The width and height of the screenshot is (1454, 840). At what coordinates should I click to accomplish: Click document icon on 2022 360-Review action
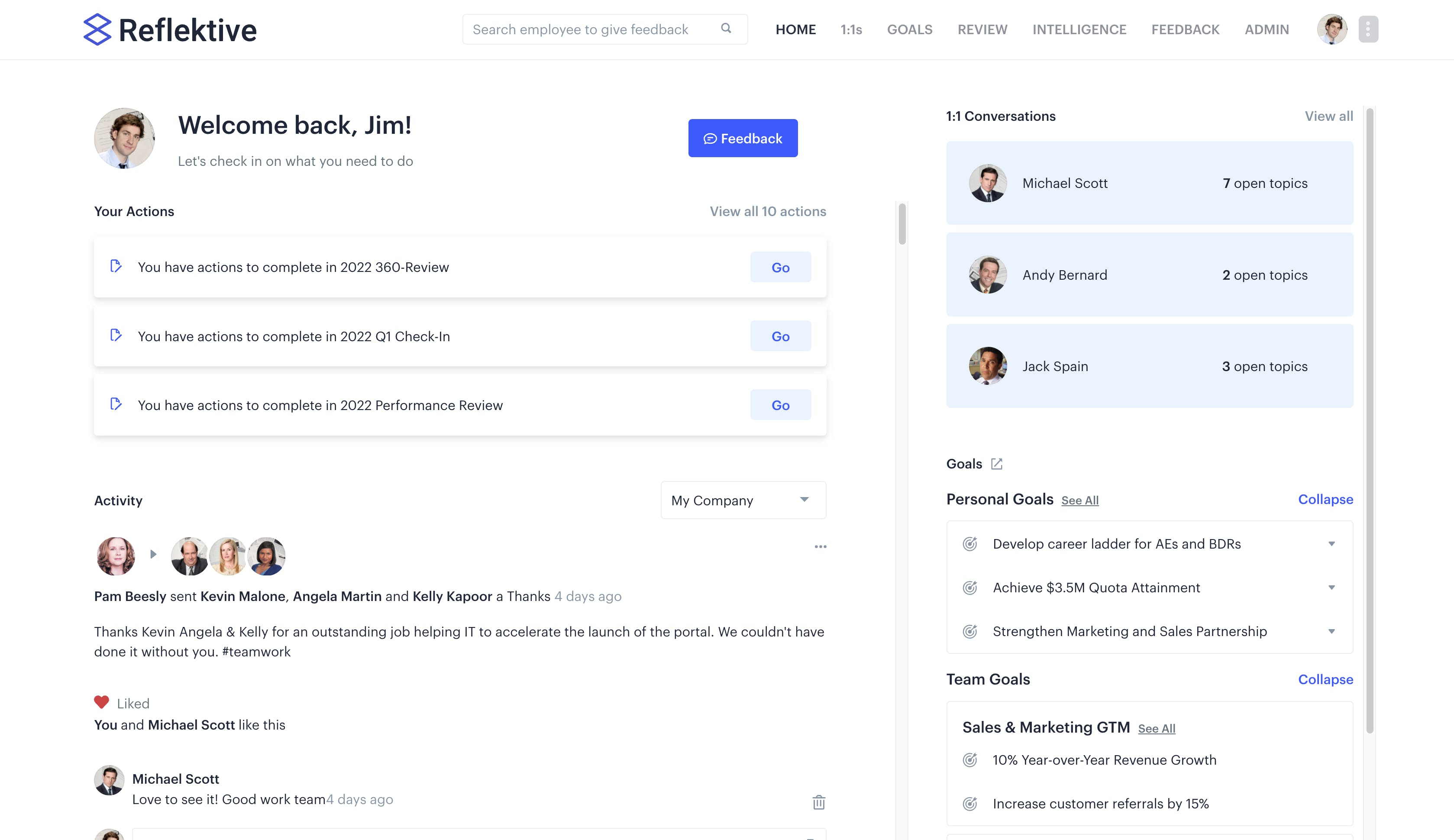116,266
